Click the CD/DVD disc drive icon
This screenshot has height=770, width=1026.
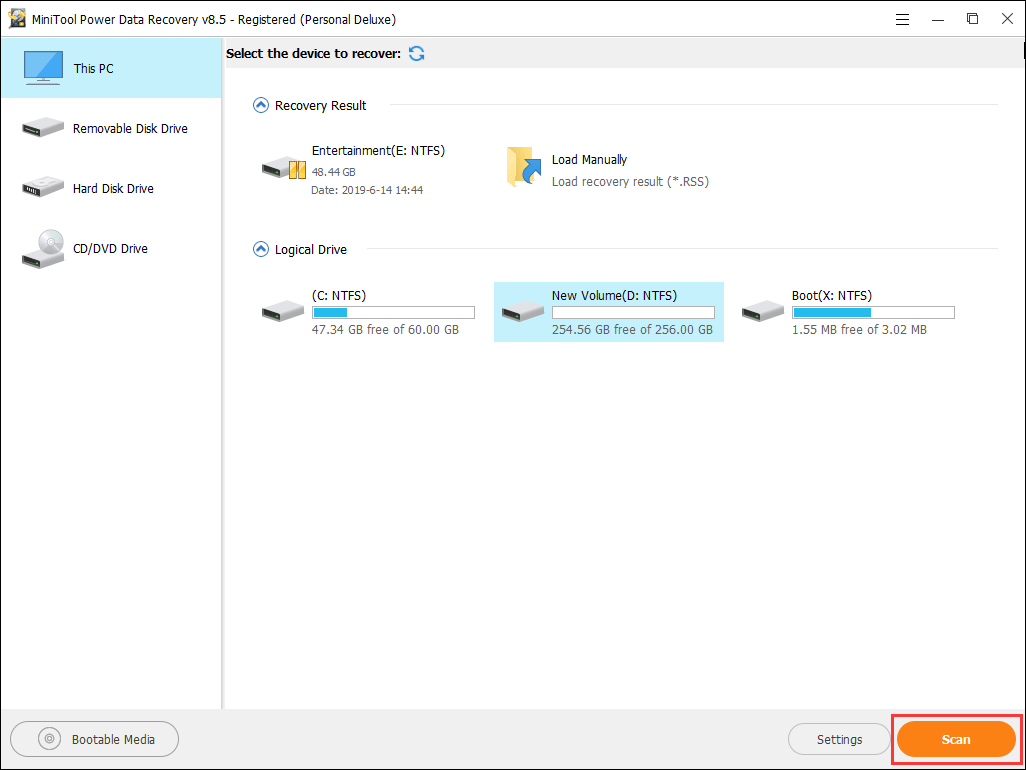pyautogui.click(x=43, y=249)
